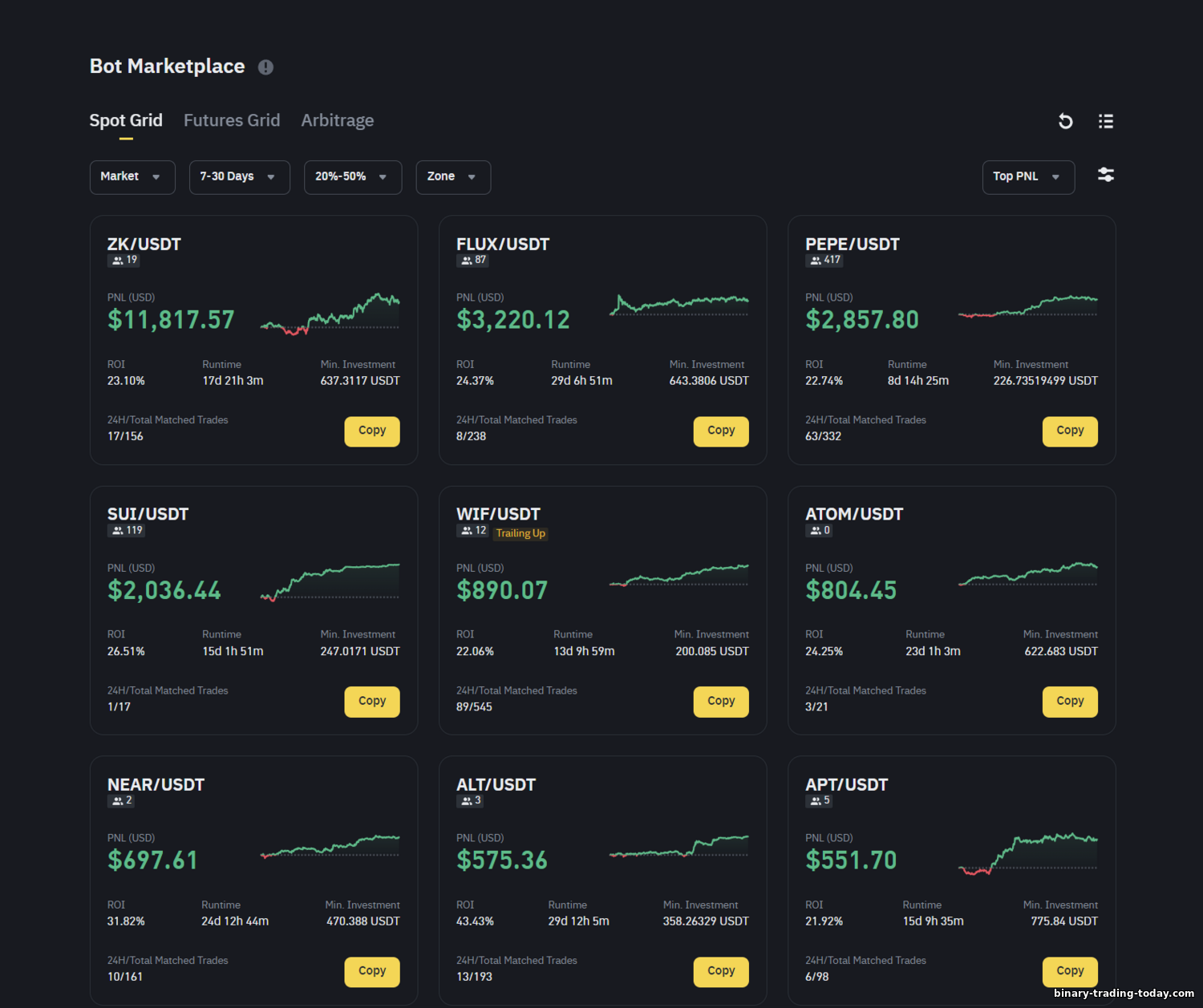
Task: Click the PEPE/USDT copiers count icon
Action: click(x=816, y=261)
